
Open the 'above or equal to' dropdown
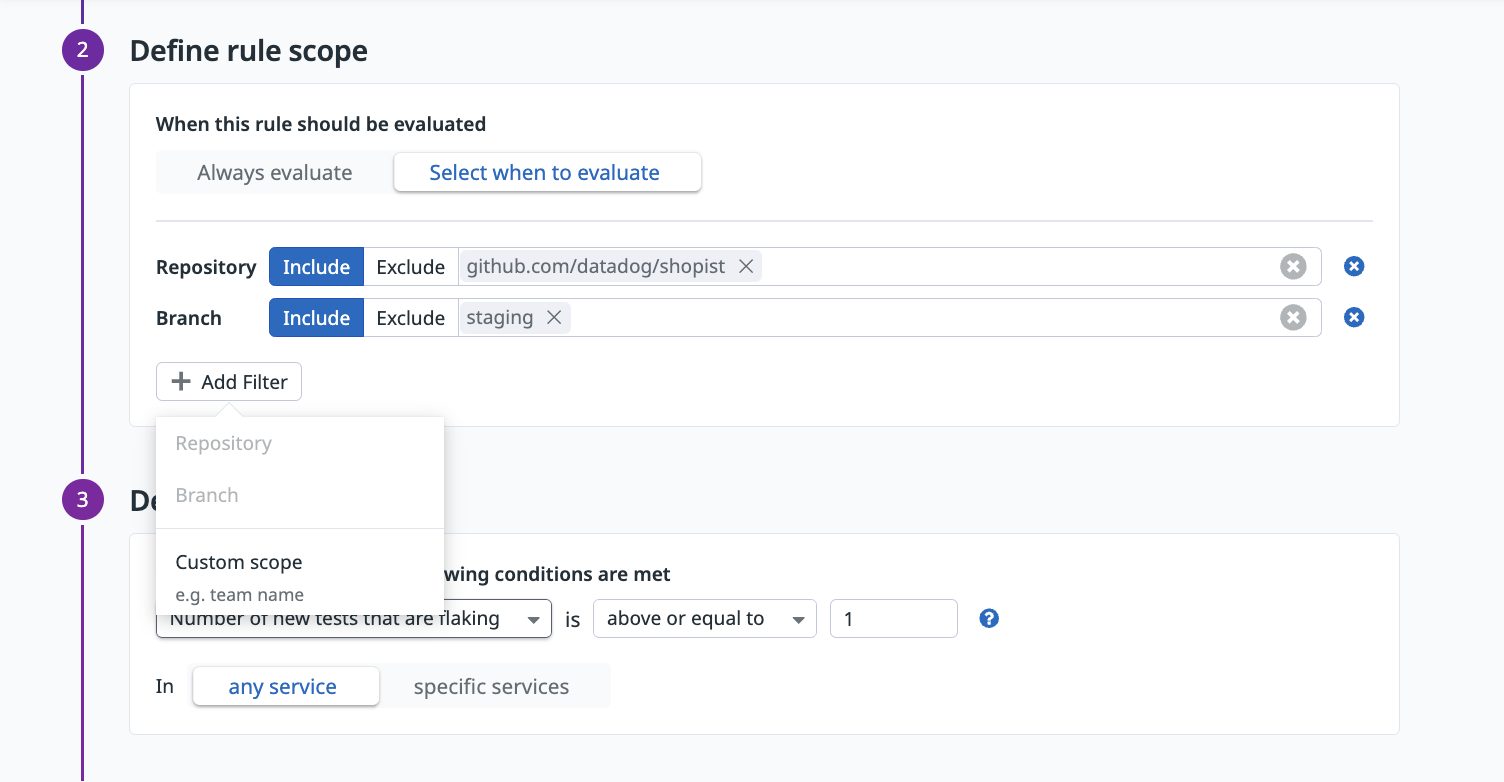(704, 619)
